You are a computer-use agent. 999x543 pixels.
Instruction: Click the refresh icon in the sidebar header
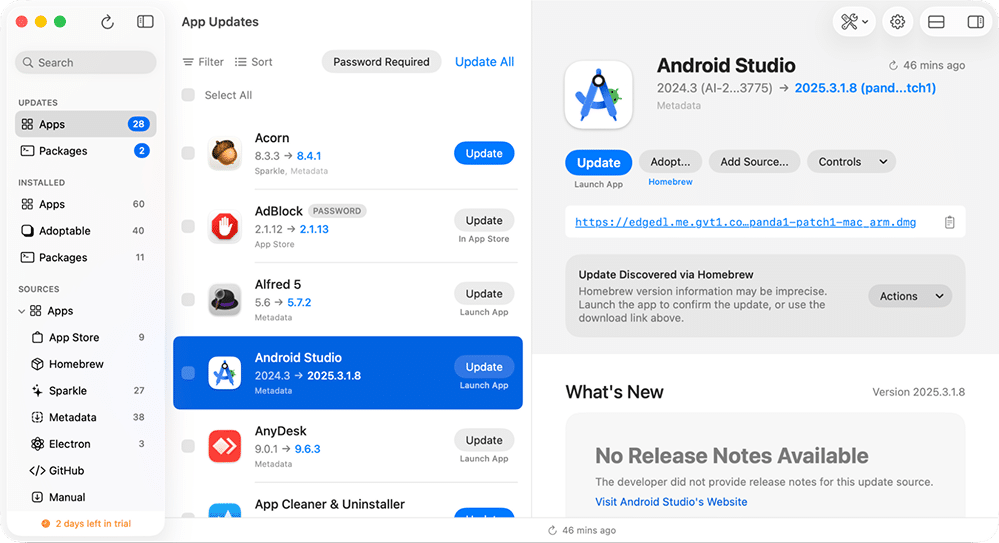pos(108,22)
